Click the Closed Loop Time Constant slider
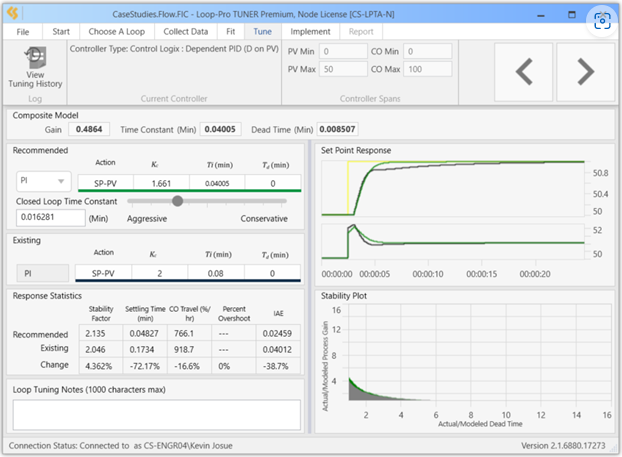The image size is (622, 457). click(x=207, y=201)
